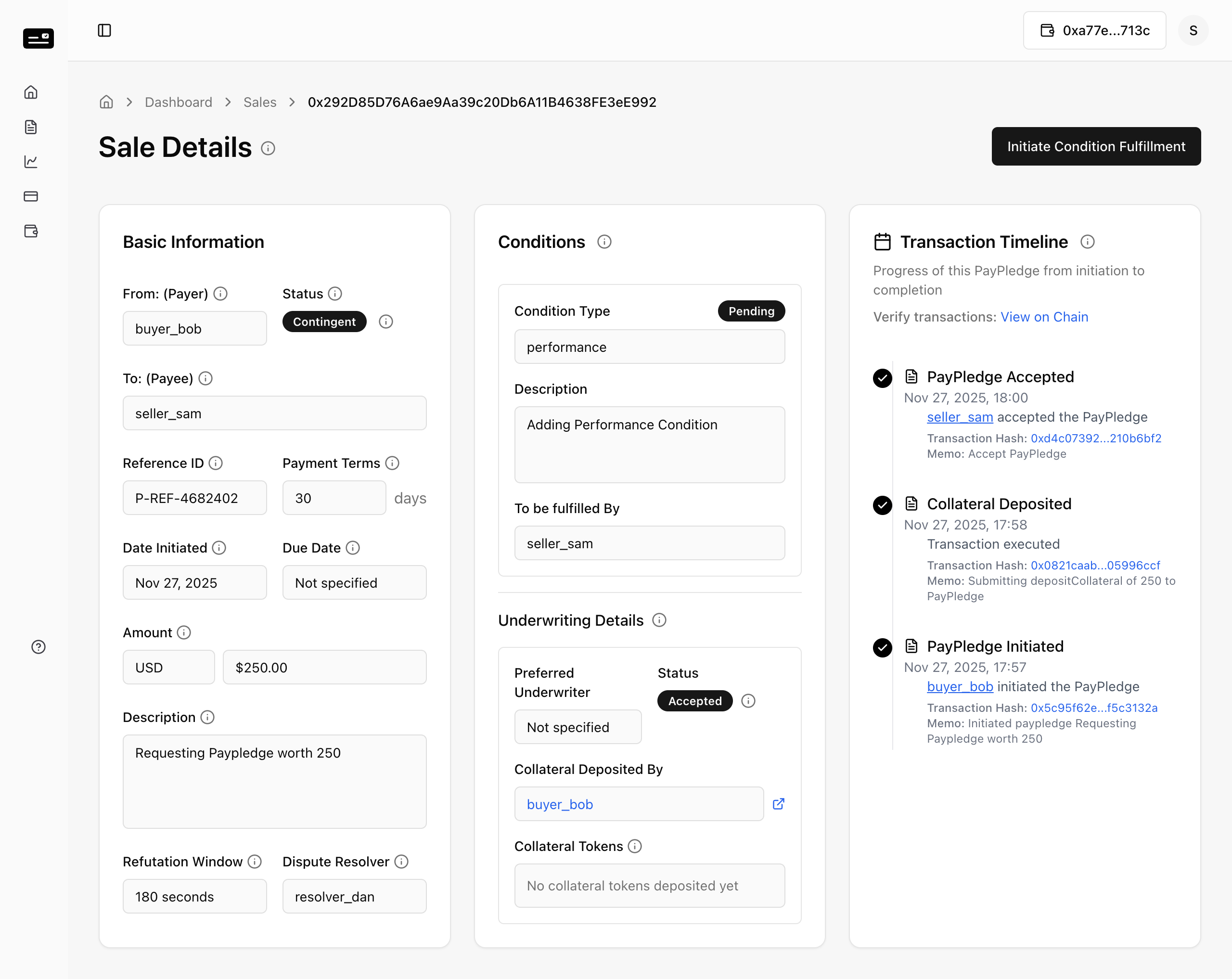
Task: Open external link icon beside buyer_bob collateral
Action: point(778,803)
